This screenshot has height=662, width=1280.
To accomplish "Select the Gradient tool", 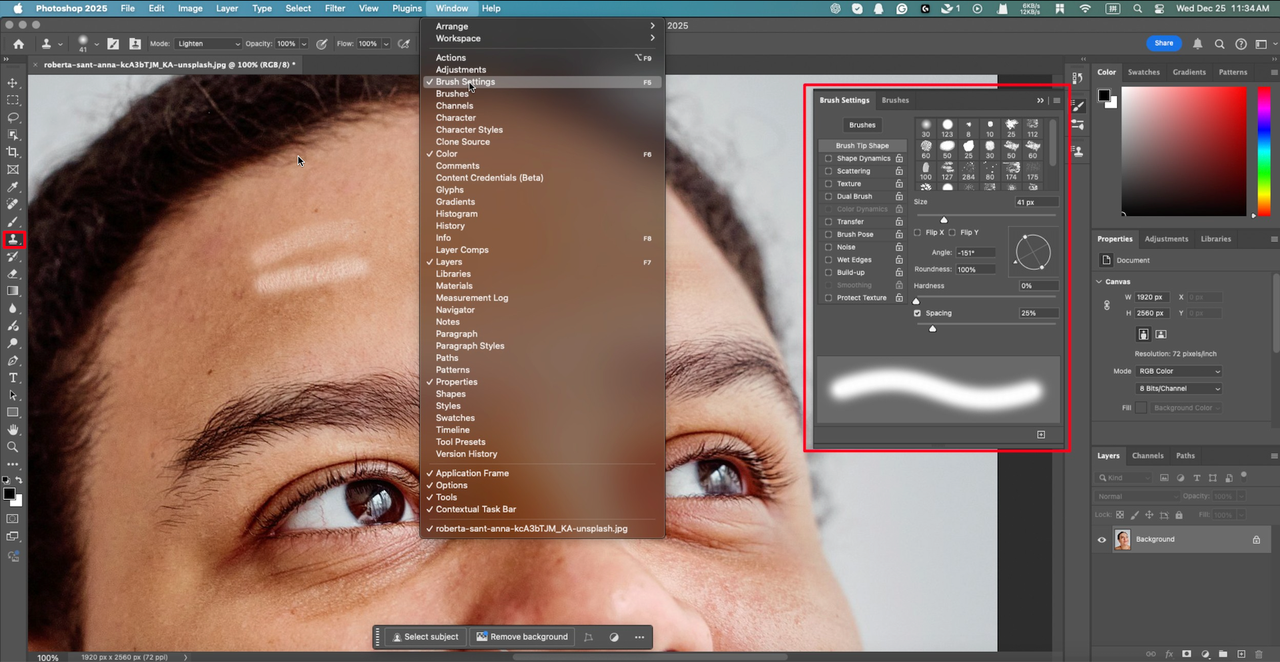I will coord(13,291).
